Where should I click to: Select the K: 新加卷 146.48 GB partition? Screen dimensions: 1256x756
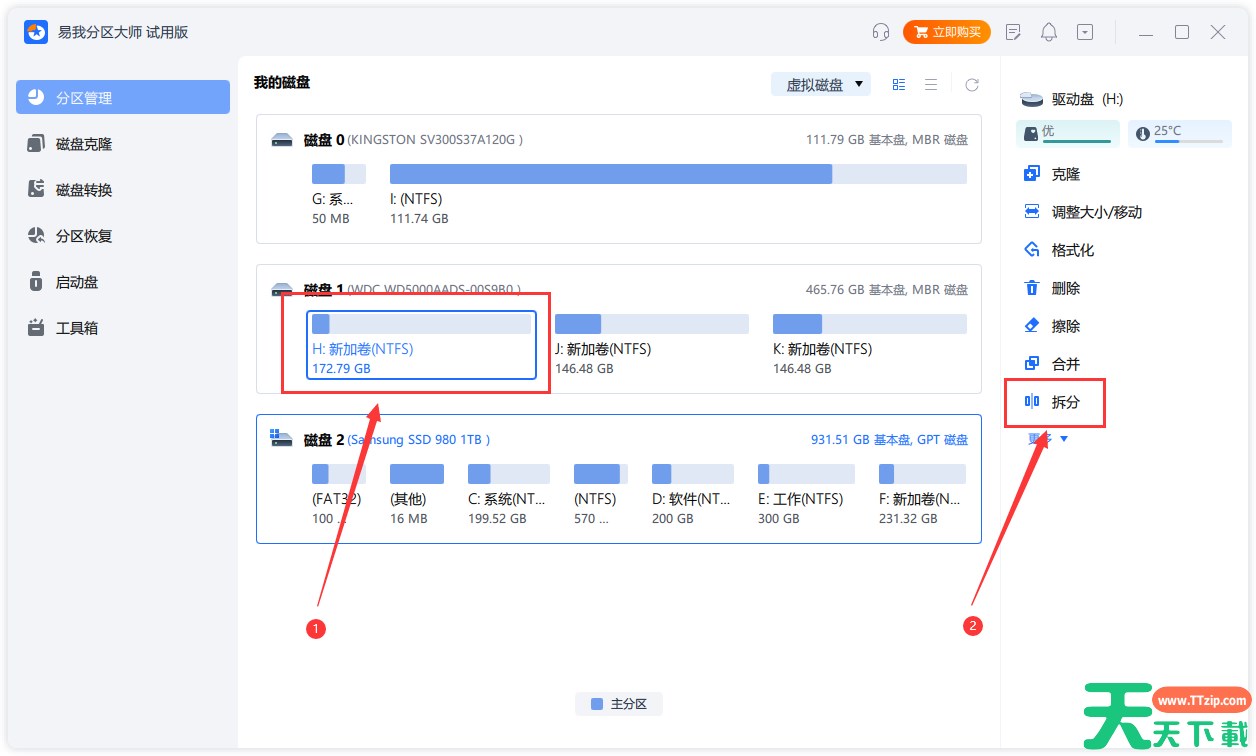(869, 344)
